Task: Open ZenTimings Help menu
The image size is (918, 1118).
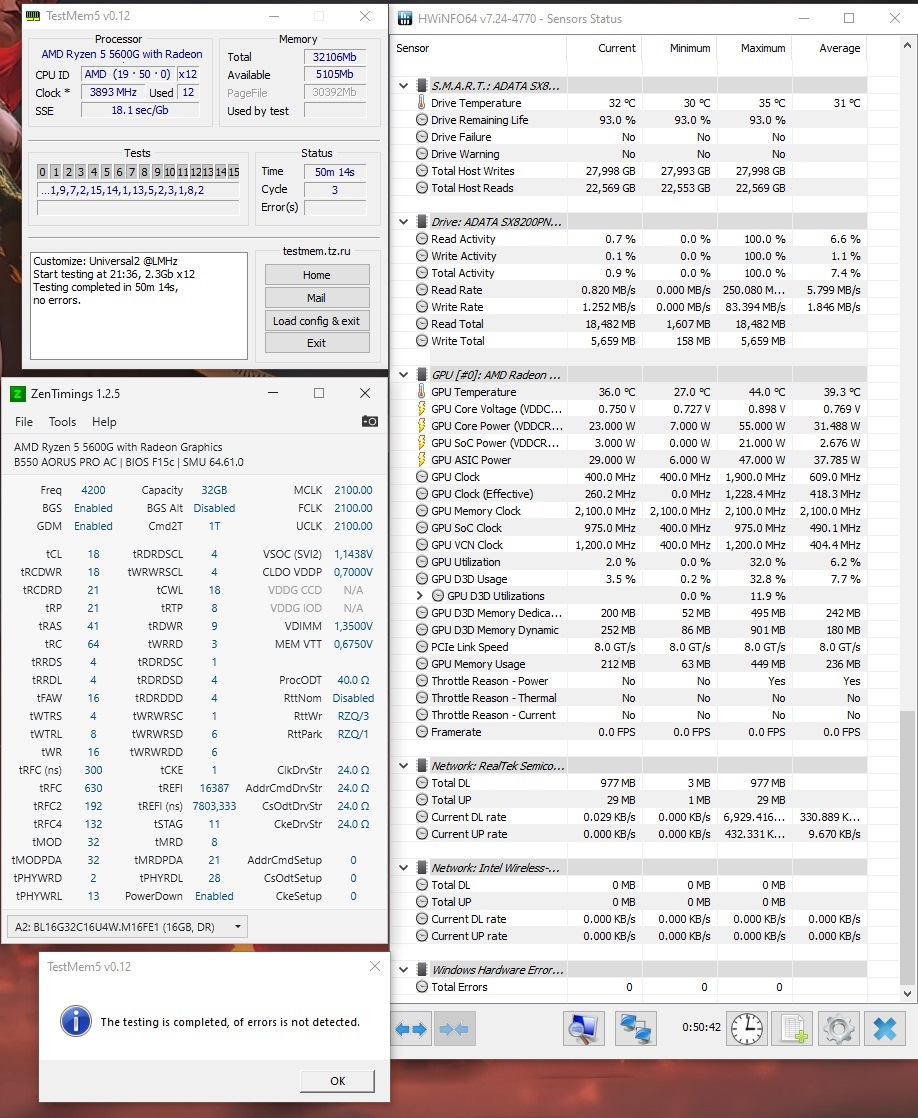Action: click(x=104, y=421)
